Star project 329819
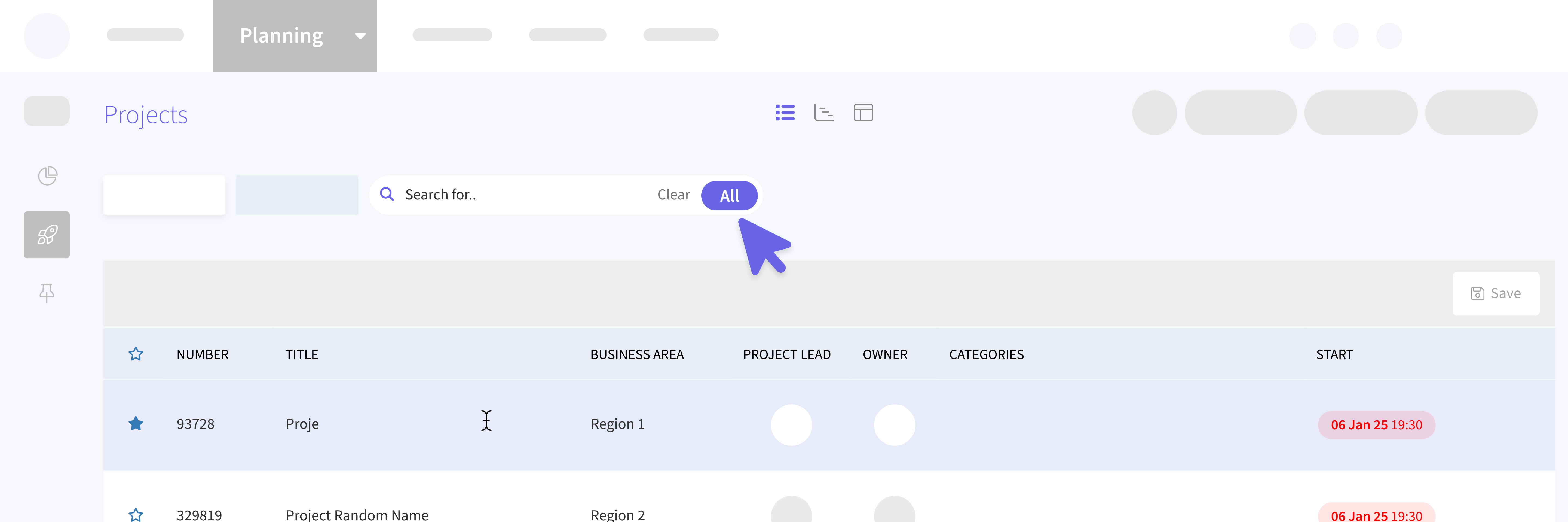Viewport: 1568px width, 522px height. (136, 514)
